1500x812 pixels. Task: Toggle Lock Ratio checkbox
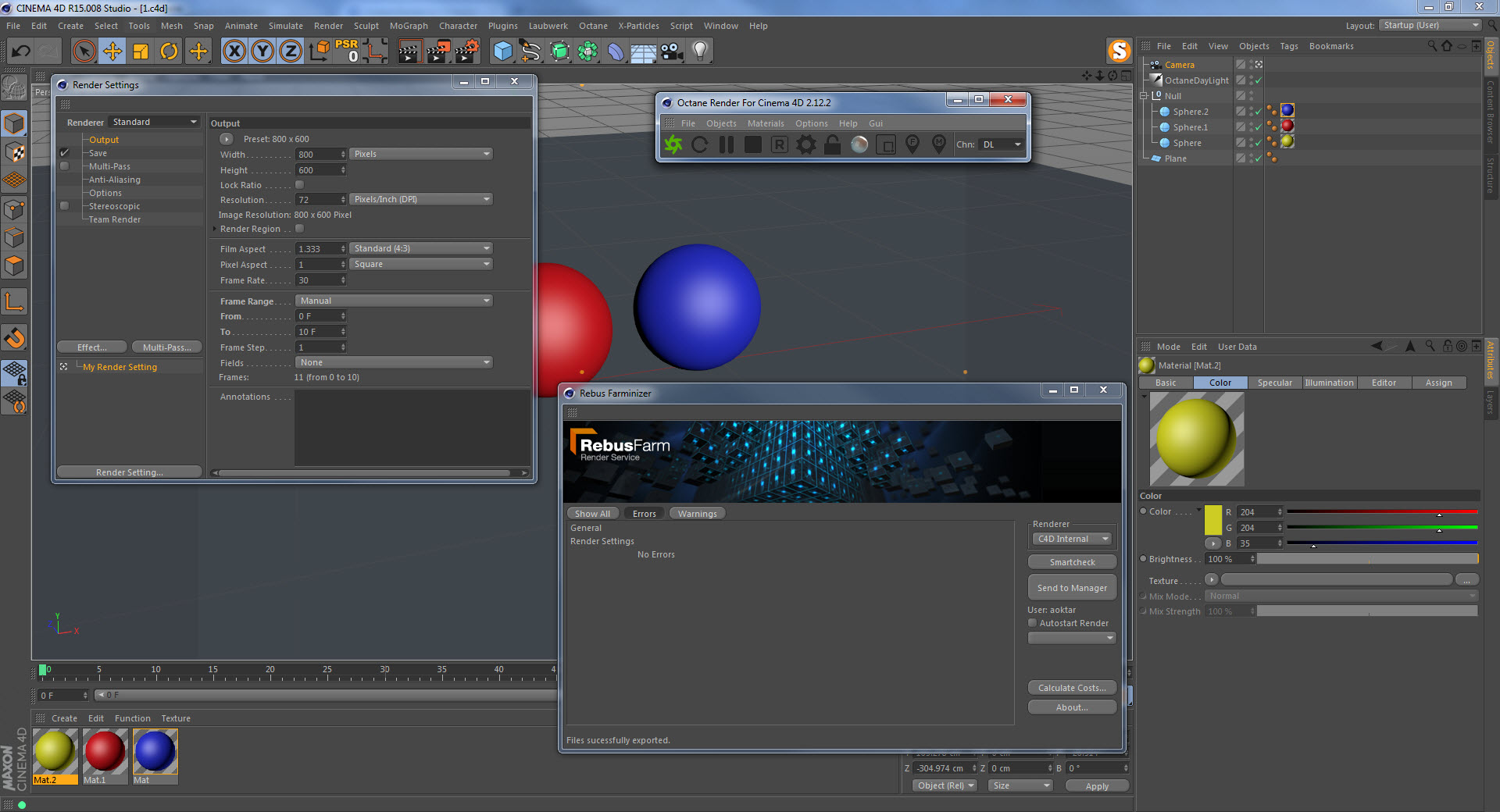[299, 185]
